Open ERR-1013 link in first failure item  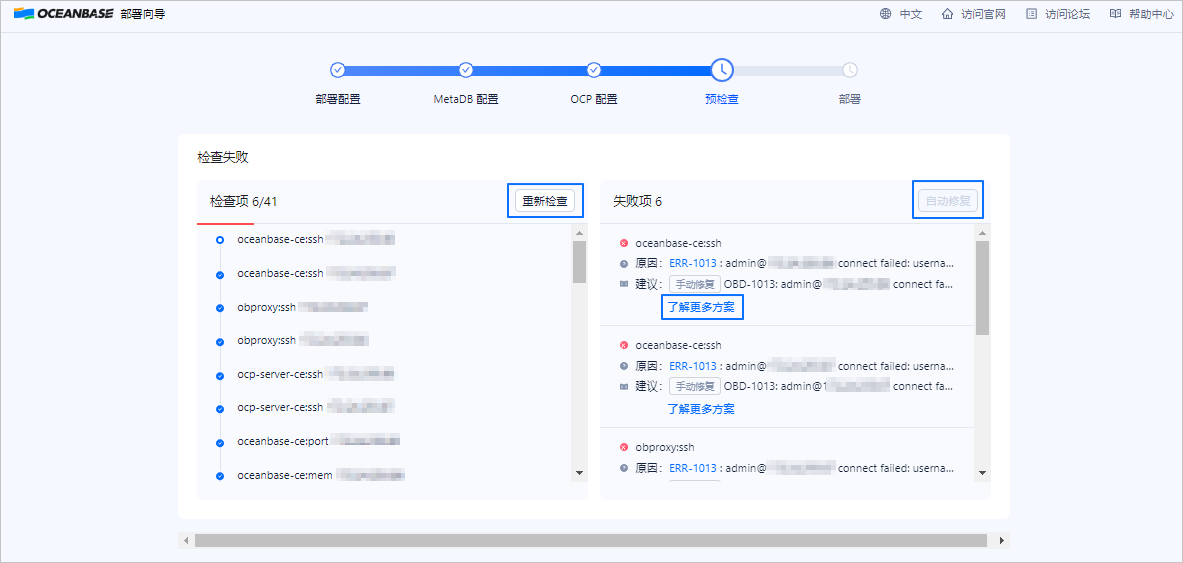(693, 263)
